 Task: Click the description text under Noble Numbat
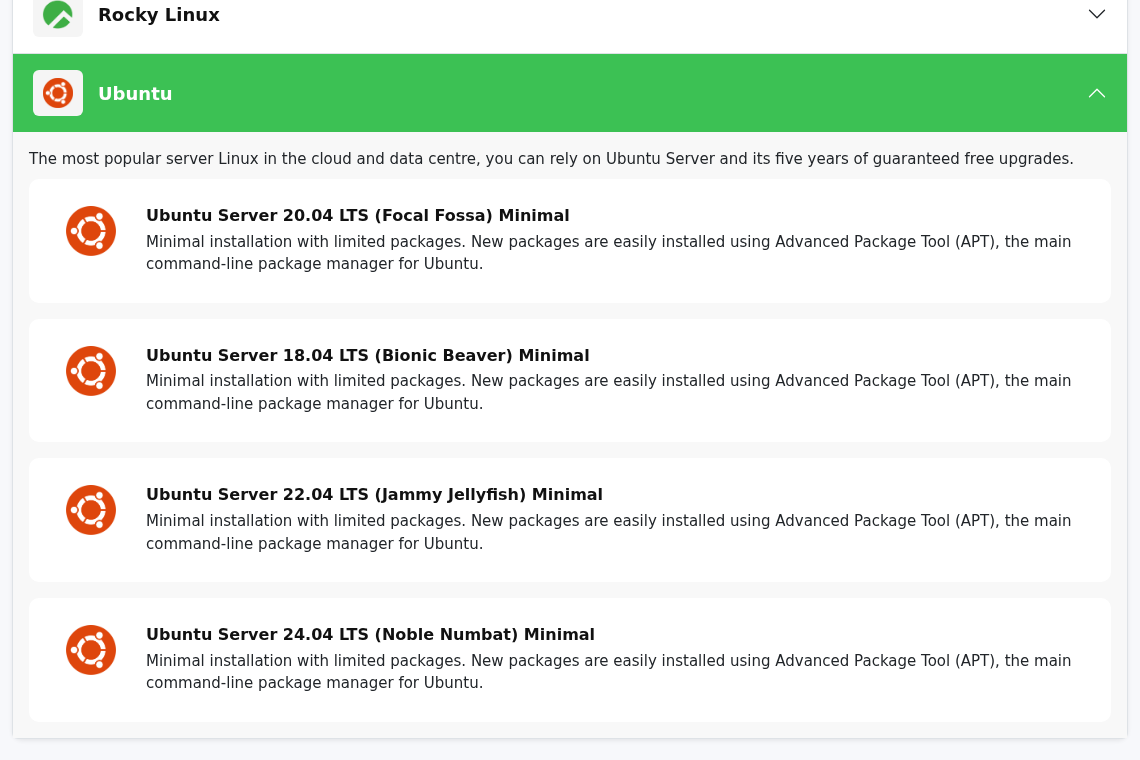coord(609,671)
